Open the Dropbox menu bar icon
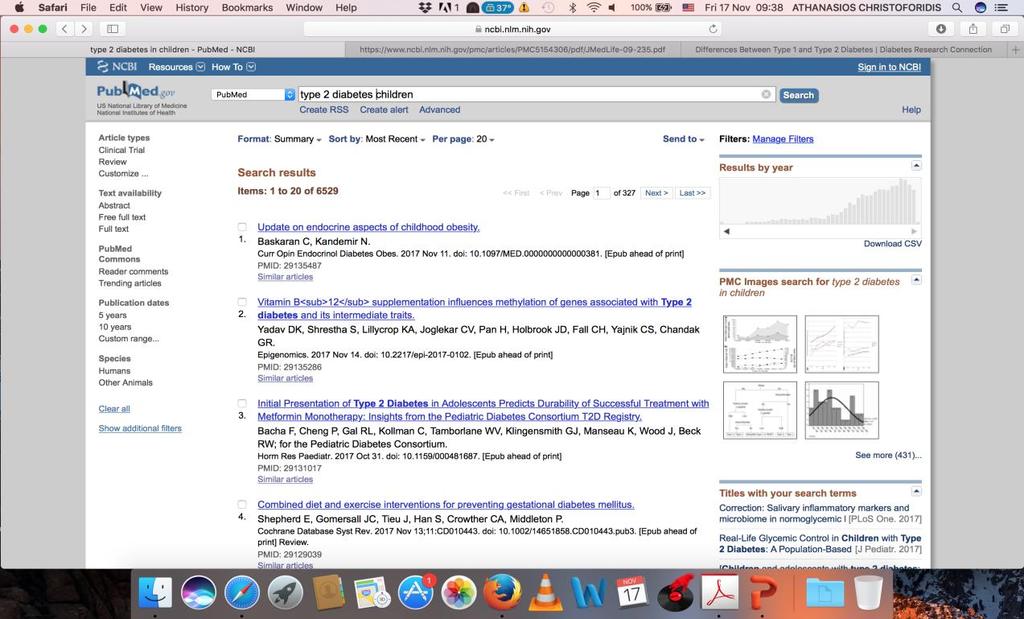This screenshot has width=1024, height=619. pos(425,8)
